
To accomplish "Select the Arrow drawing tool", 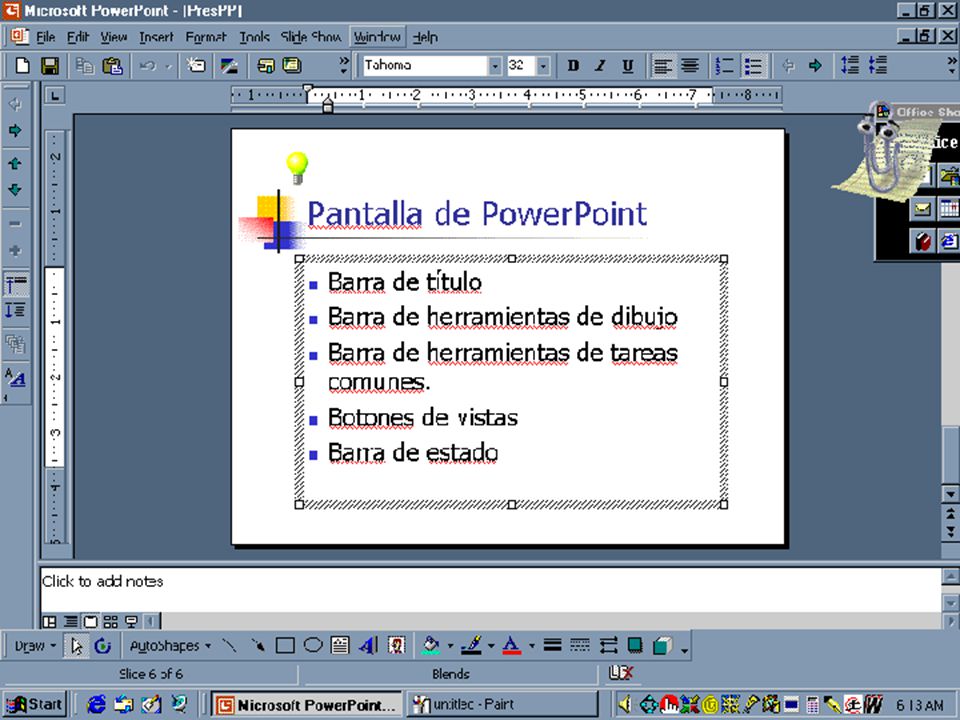I will coord(258,646).
